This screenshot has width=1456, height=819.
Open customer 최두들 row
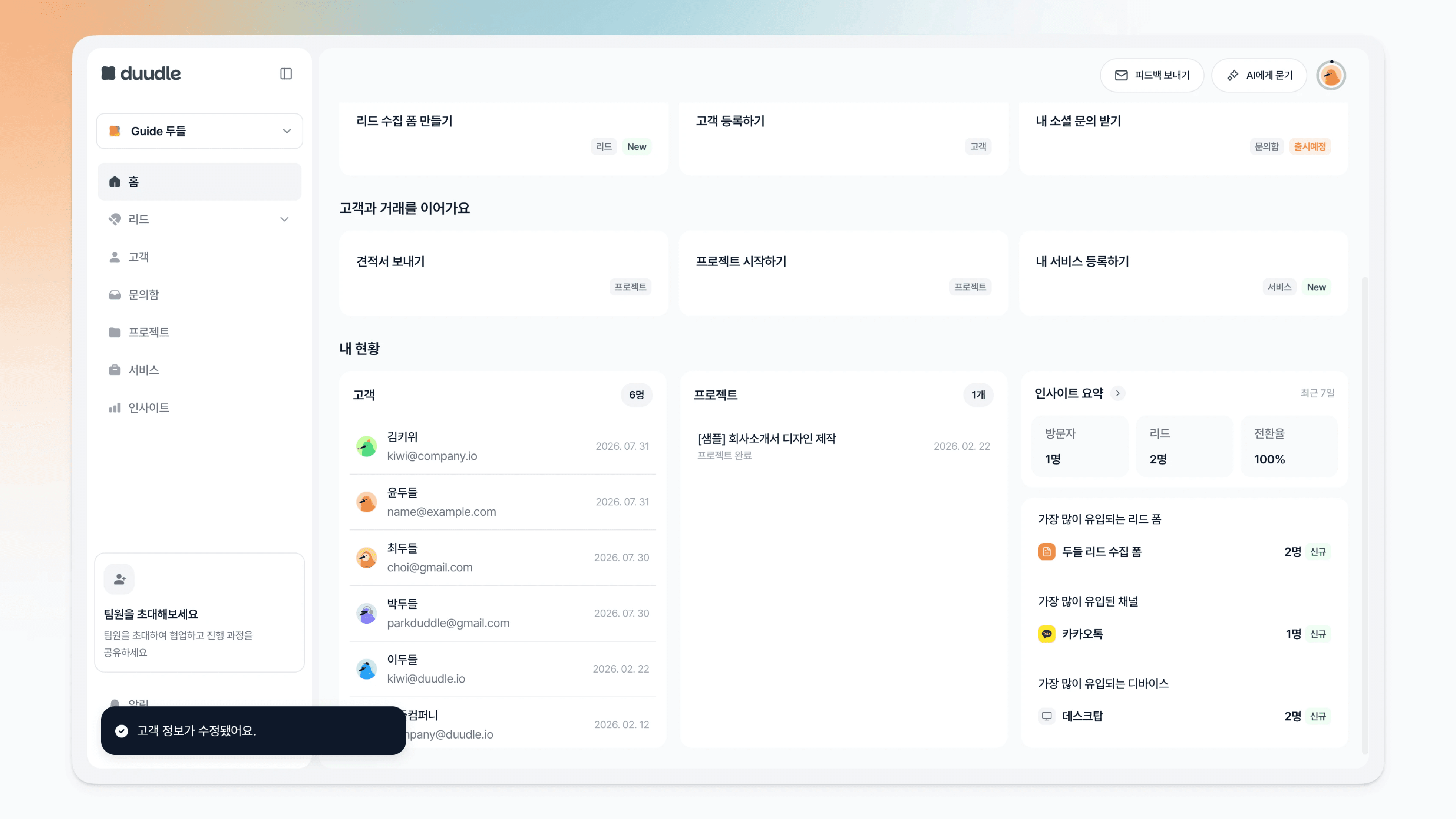pyautogui.click(x=503, y=558)
